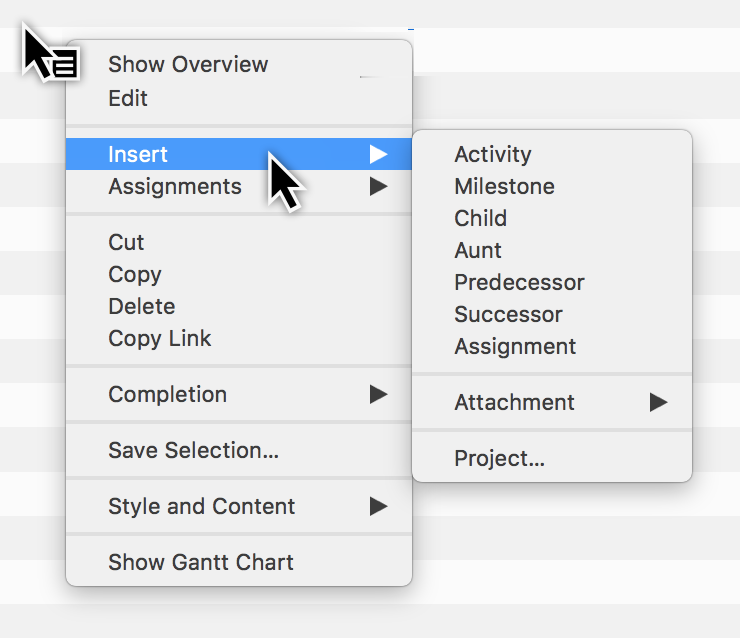
Task: Click Cut in the context menu
Action: point(126,243)
